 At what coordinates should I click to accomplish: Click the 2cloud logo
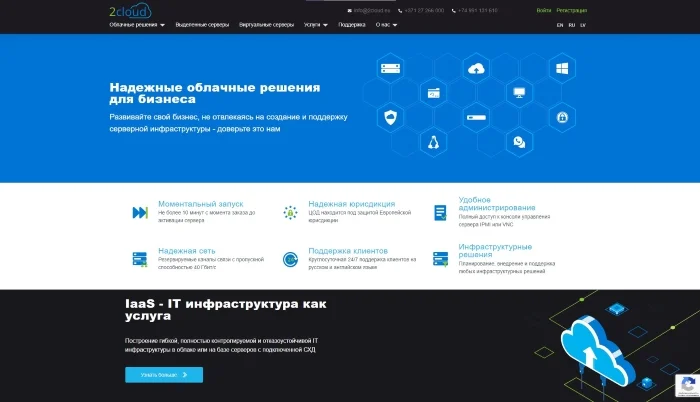[x=130, y=10]
